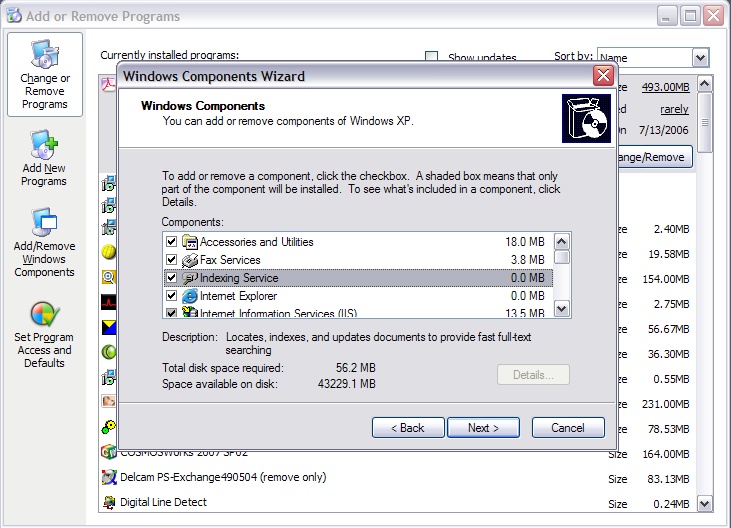Open Change or Remove Programs in sidebar
The width and height of the screenshot is (731, 528).
(x=45, y=75)
